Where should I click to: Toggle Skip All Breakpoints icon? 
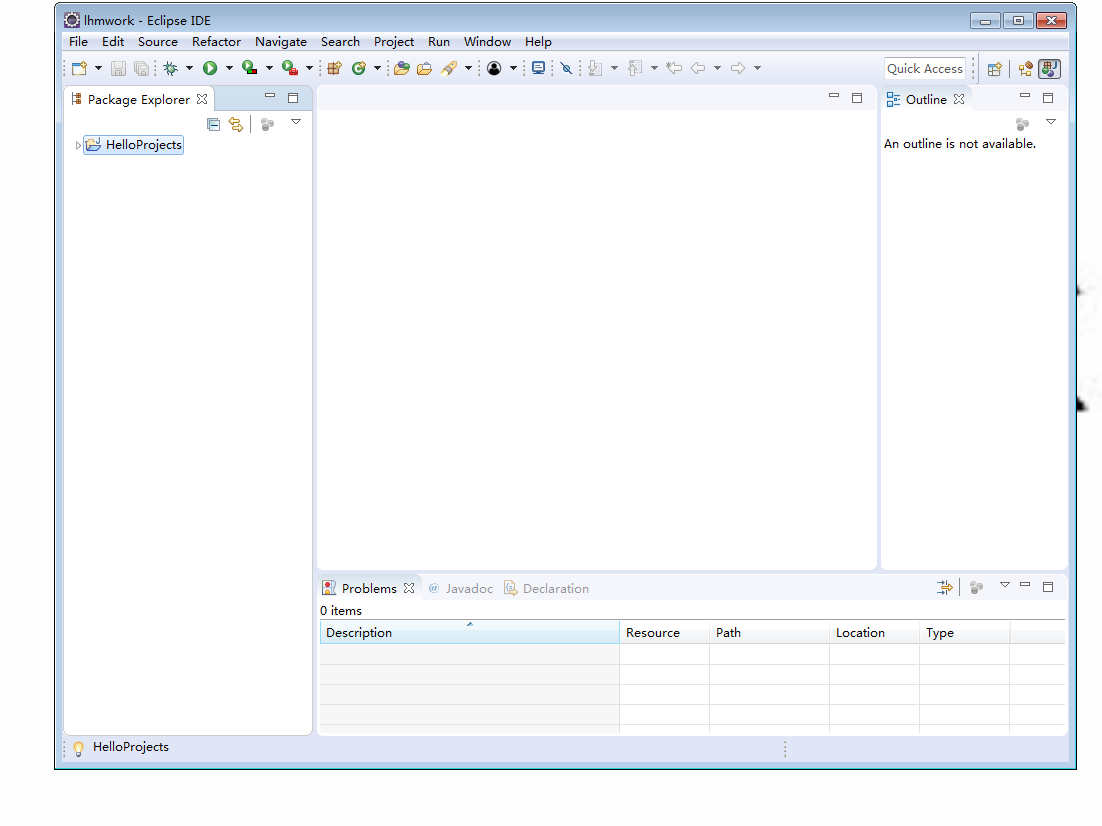(566, 68)
